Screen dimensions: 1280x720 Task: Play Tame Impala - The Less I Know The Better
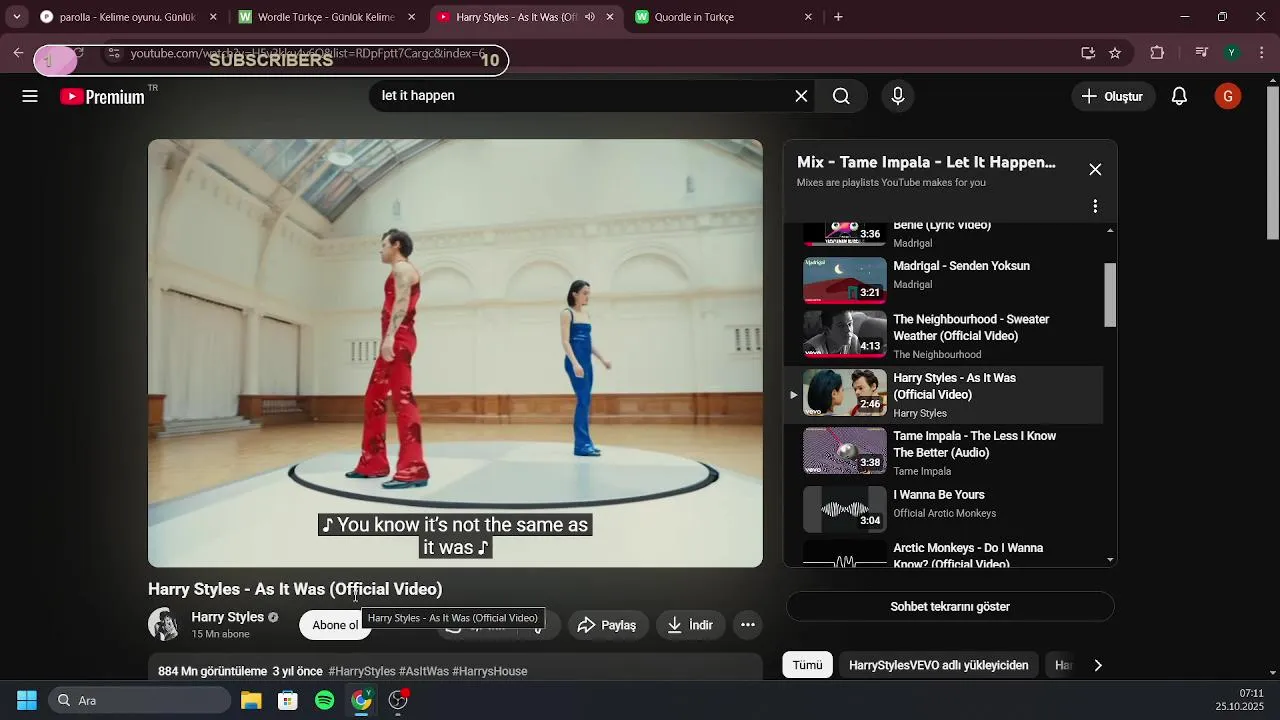coord(974,444)
